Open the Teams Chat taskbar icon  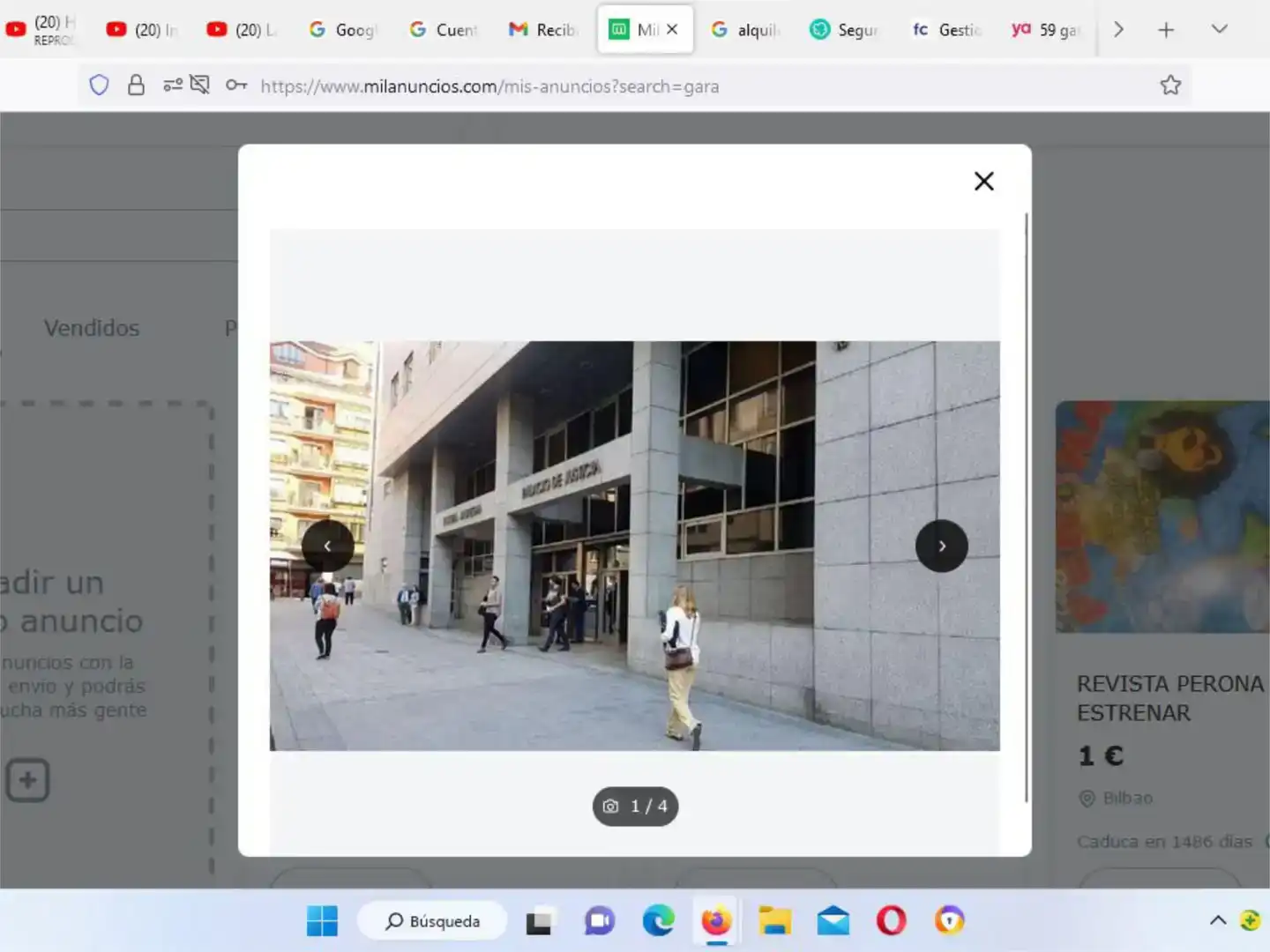pos(600,921)
